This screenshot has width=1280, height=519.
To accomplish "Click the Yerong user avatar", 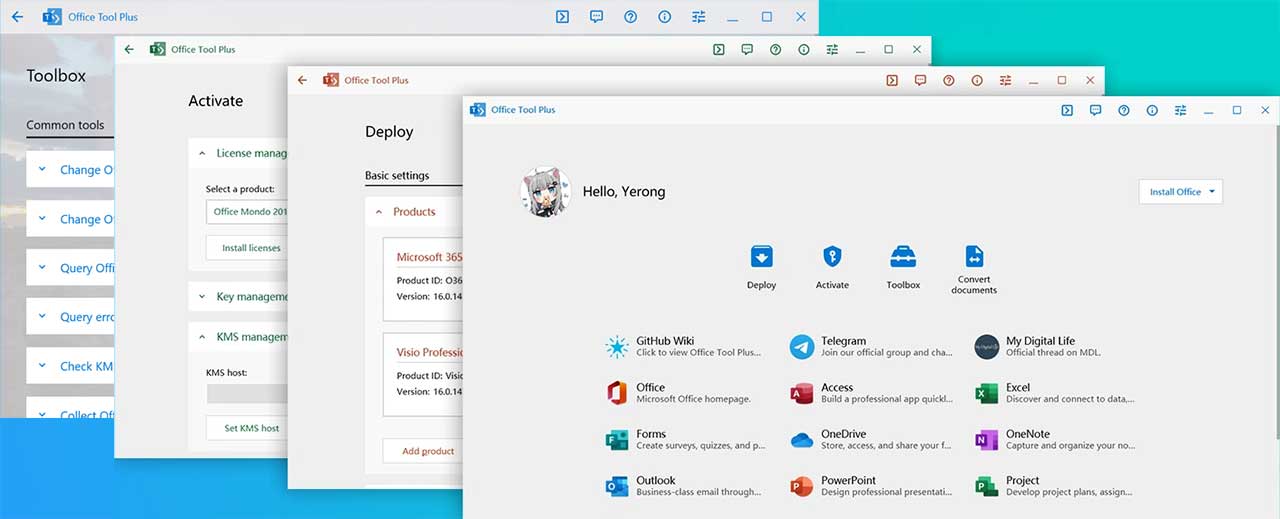I will pos(545,191).
